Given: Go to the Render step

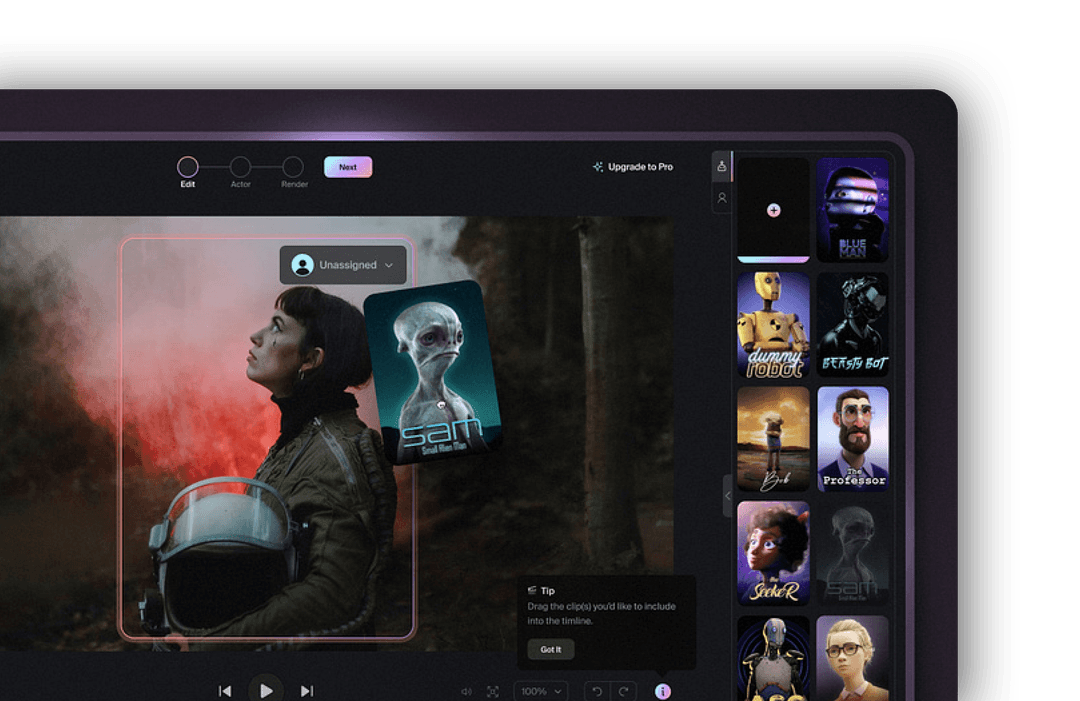Looking at the screenshot, I should [293, 168].
